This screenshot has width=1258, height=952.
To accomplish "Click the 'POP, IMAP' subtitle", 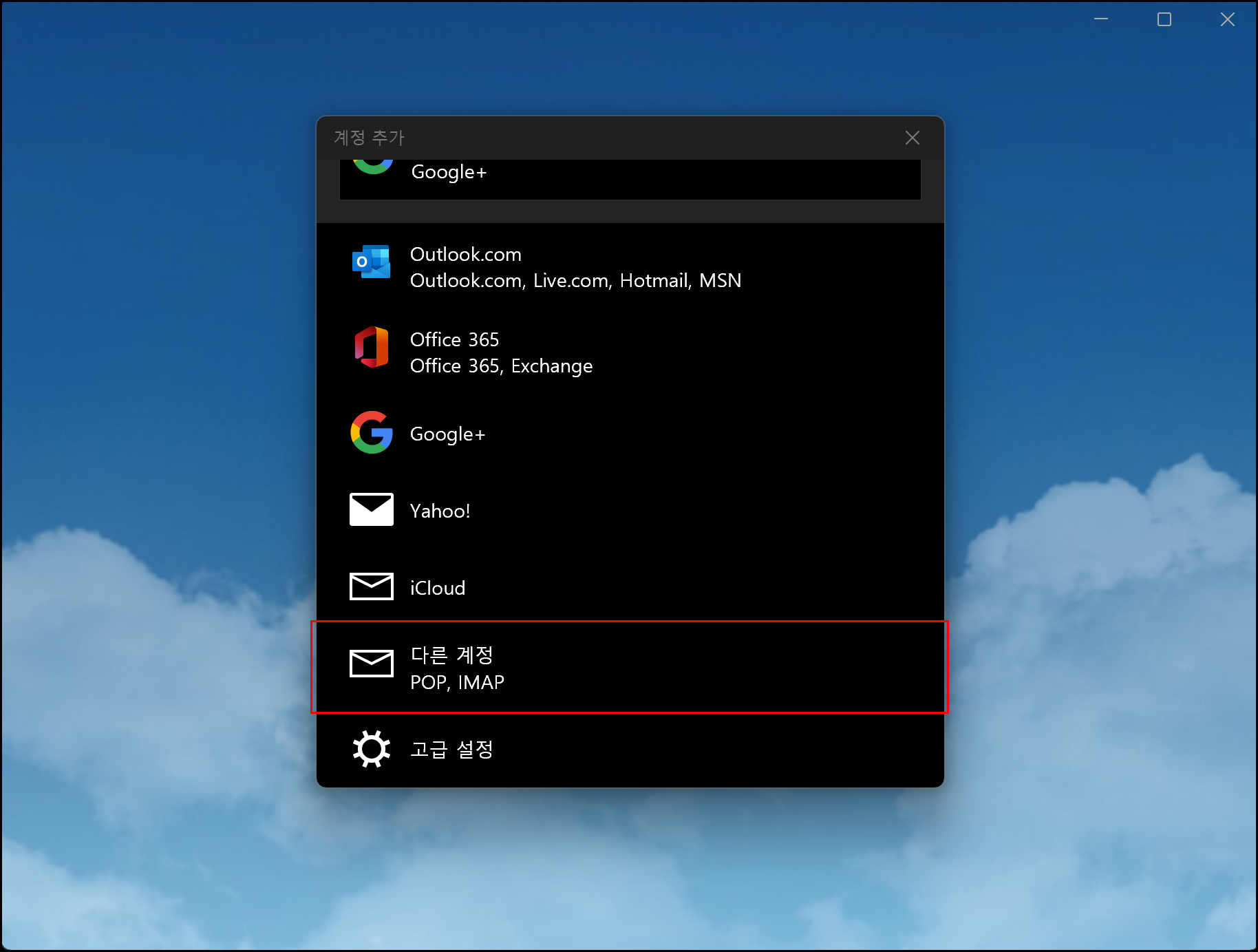I will 457,682.
